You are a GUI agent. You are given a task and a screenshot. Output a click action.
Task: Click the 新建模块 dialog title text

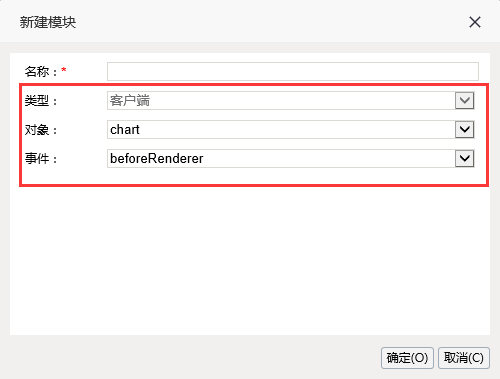48,22
